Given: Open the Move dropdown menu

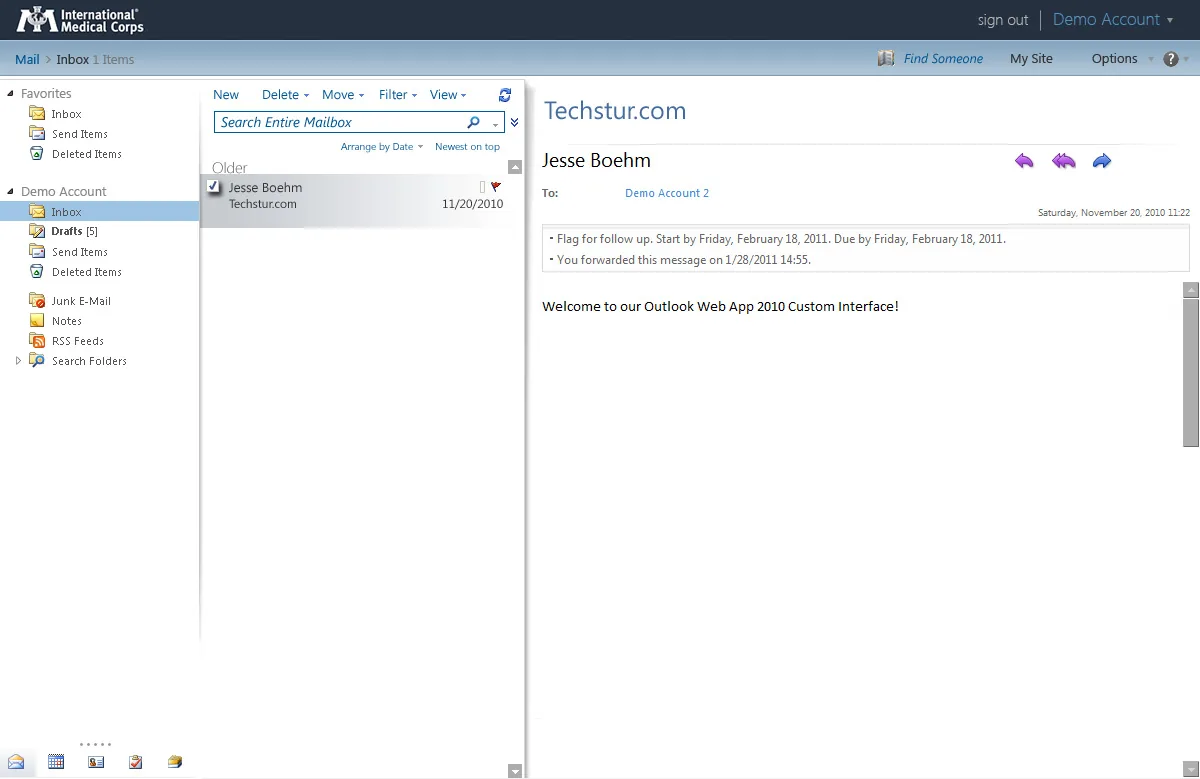Looking at the screenshot, I should coord(343,95).
